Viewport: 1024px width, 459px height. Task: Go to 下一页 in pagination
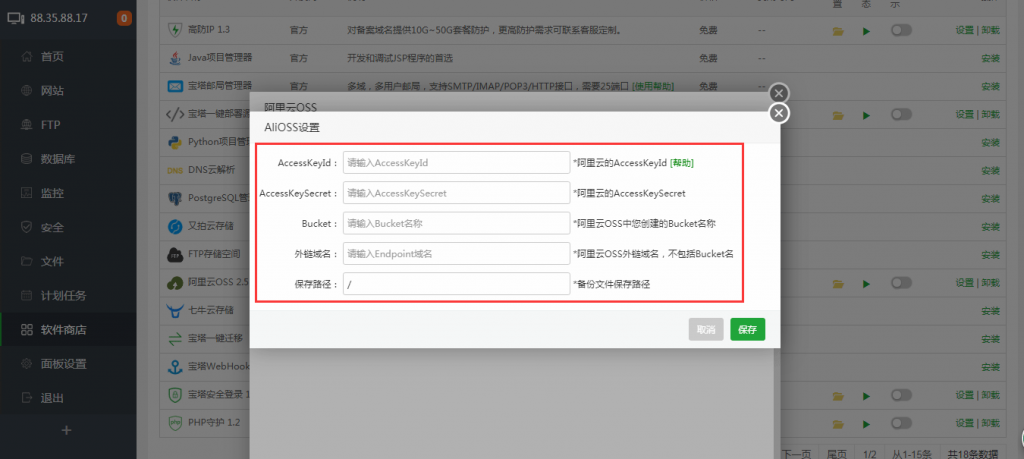(796, 454)
